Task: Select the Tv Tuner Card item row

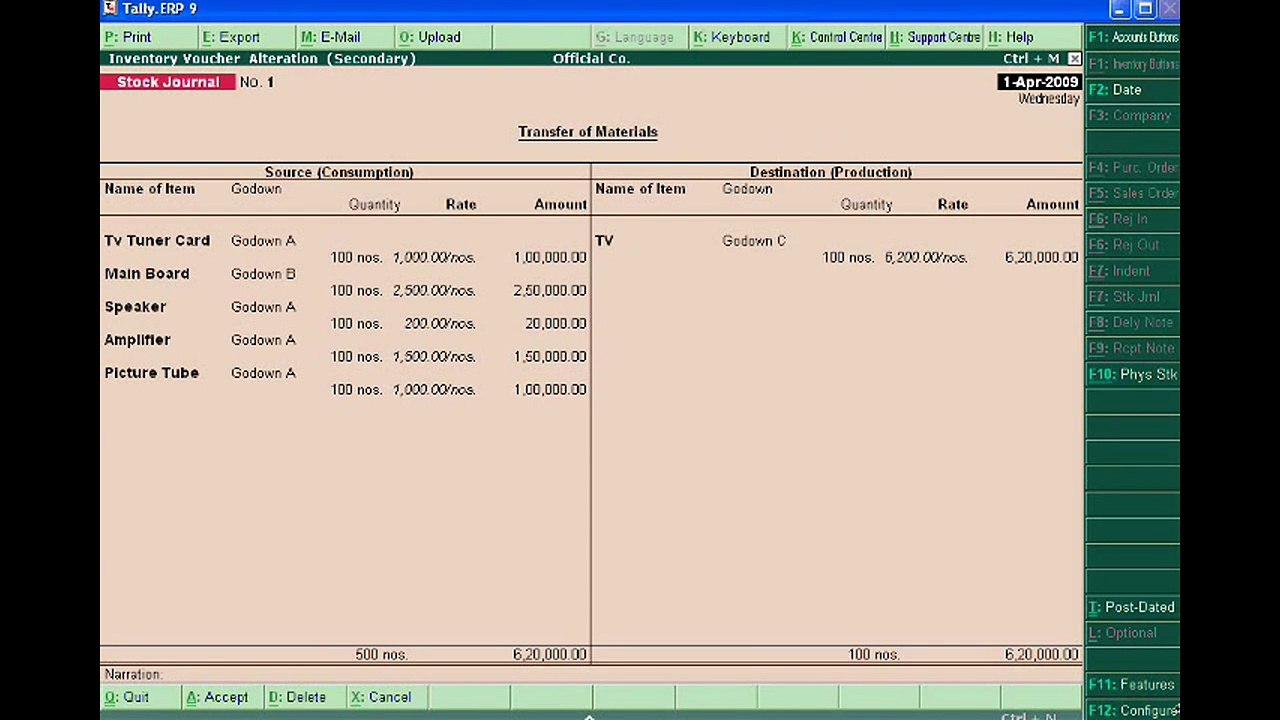Action: tap(345, 249)
